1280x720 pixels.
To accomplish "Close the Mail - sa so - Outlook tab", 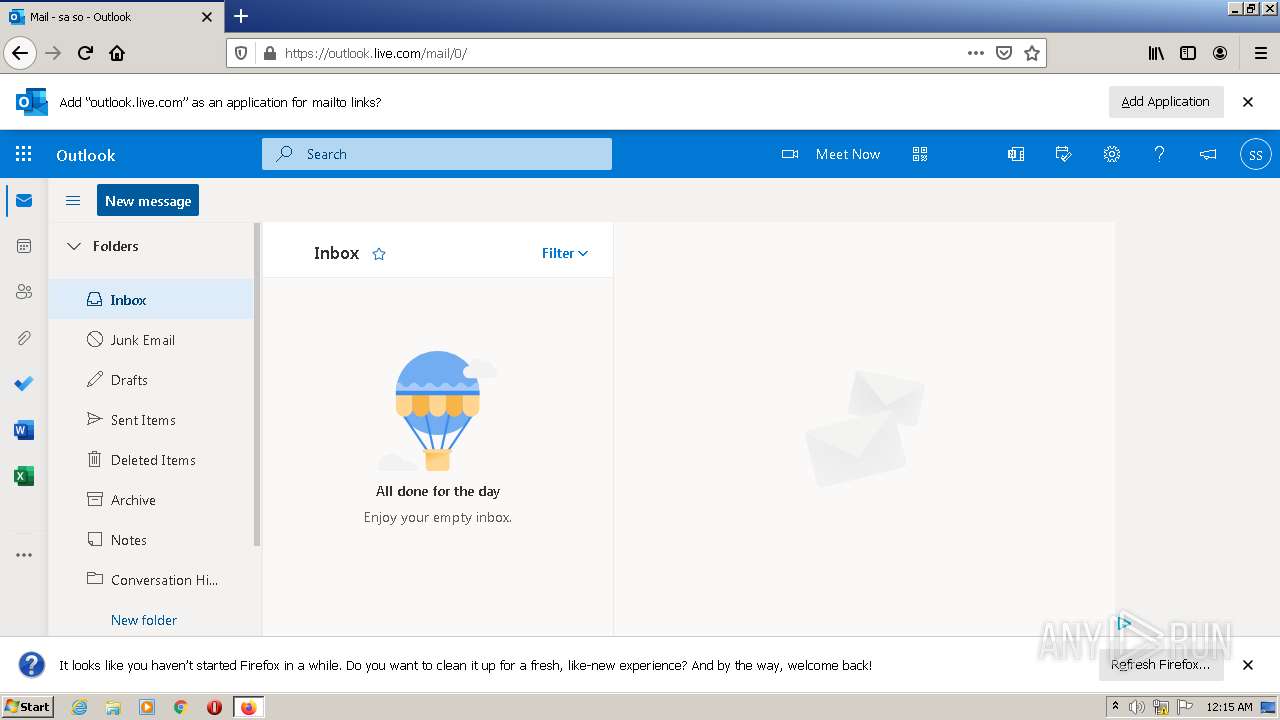I will pyautogui.click(x=207, y=17).
